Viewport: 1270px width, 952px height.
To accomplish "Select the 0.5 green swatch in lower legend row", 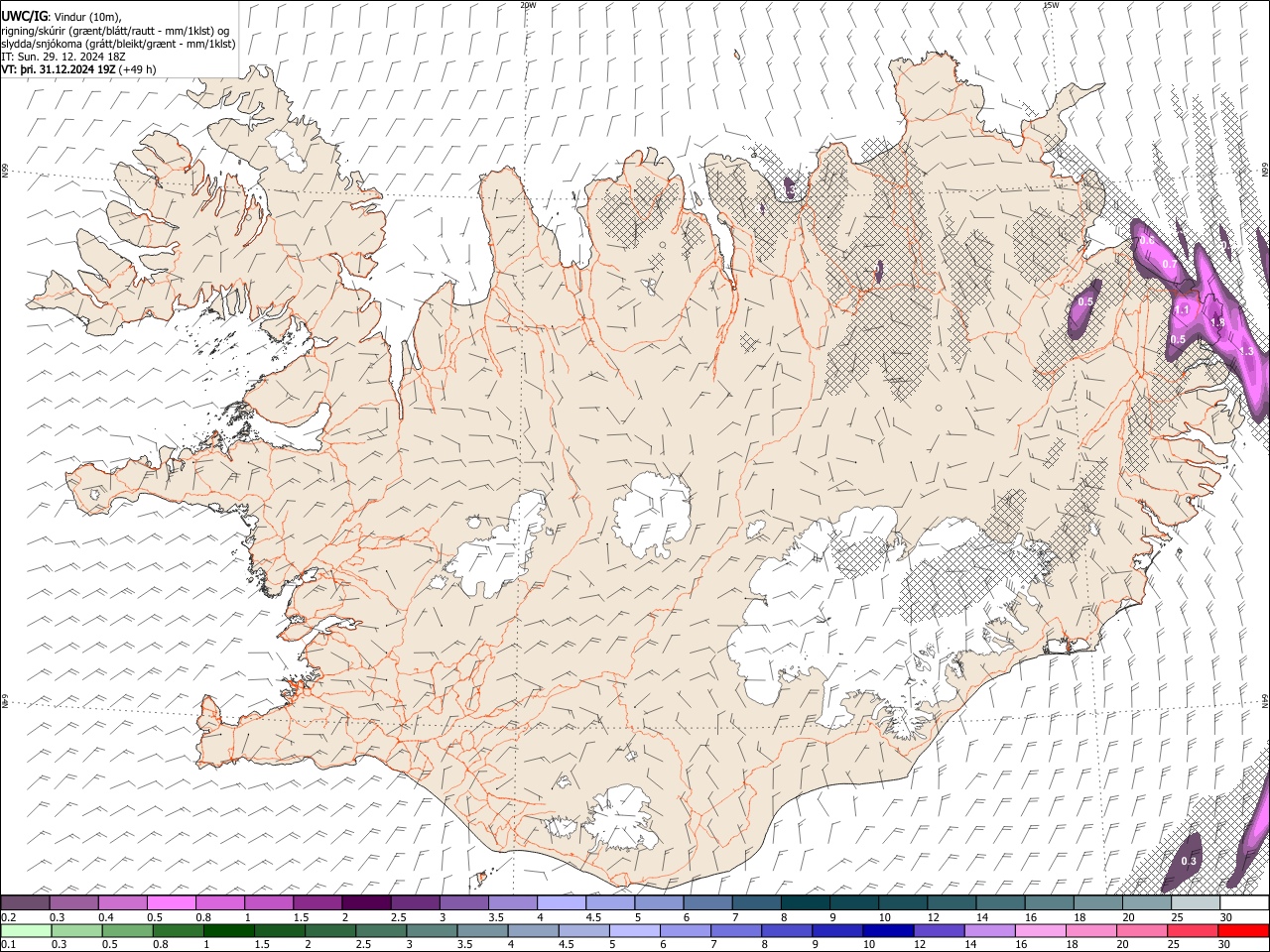I will coord(127,930).
